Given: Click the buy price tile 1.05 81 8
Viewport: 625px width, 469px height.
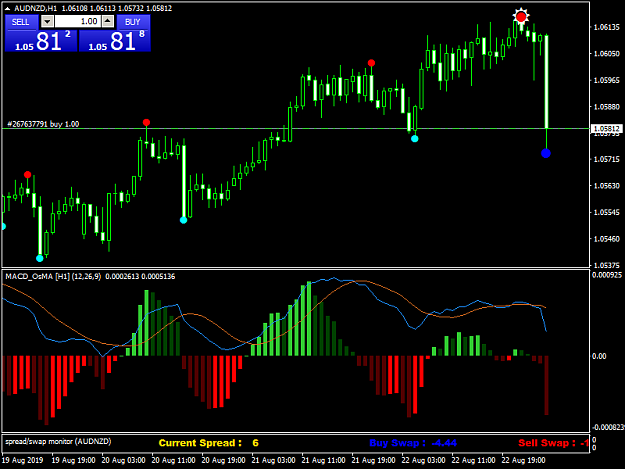Looking at the screenshot, I should point(115,41).
